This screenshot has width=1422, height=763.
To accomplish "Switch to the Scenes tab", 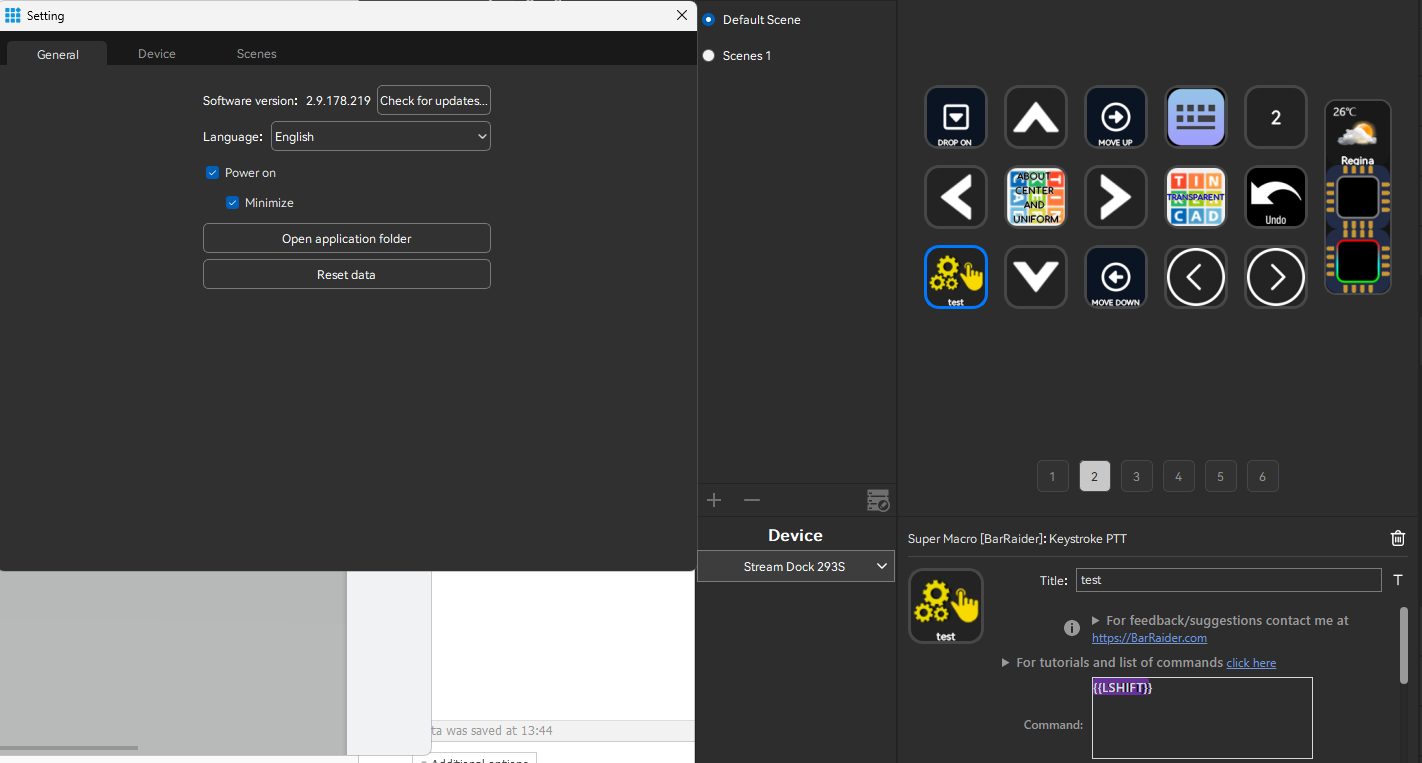I will pos(257,54).
